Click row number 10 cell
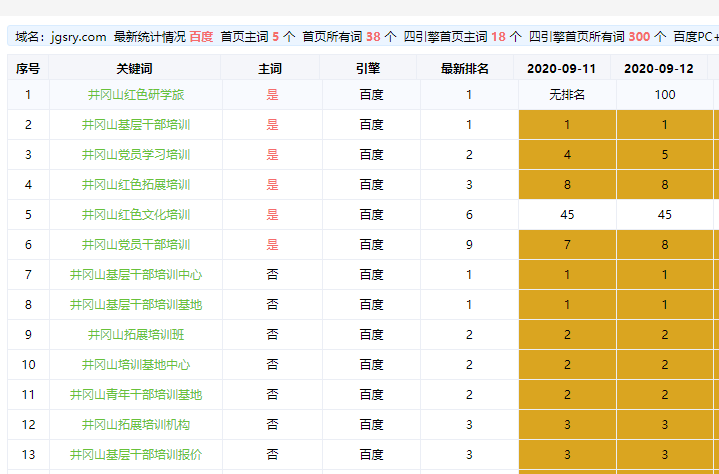This screenshot has height=474, width=719. pos(28,365)
